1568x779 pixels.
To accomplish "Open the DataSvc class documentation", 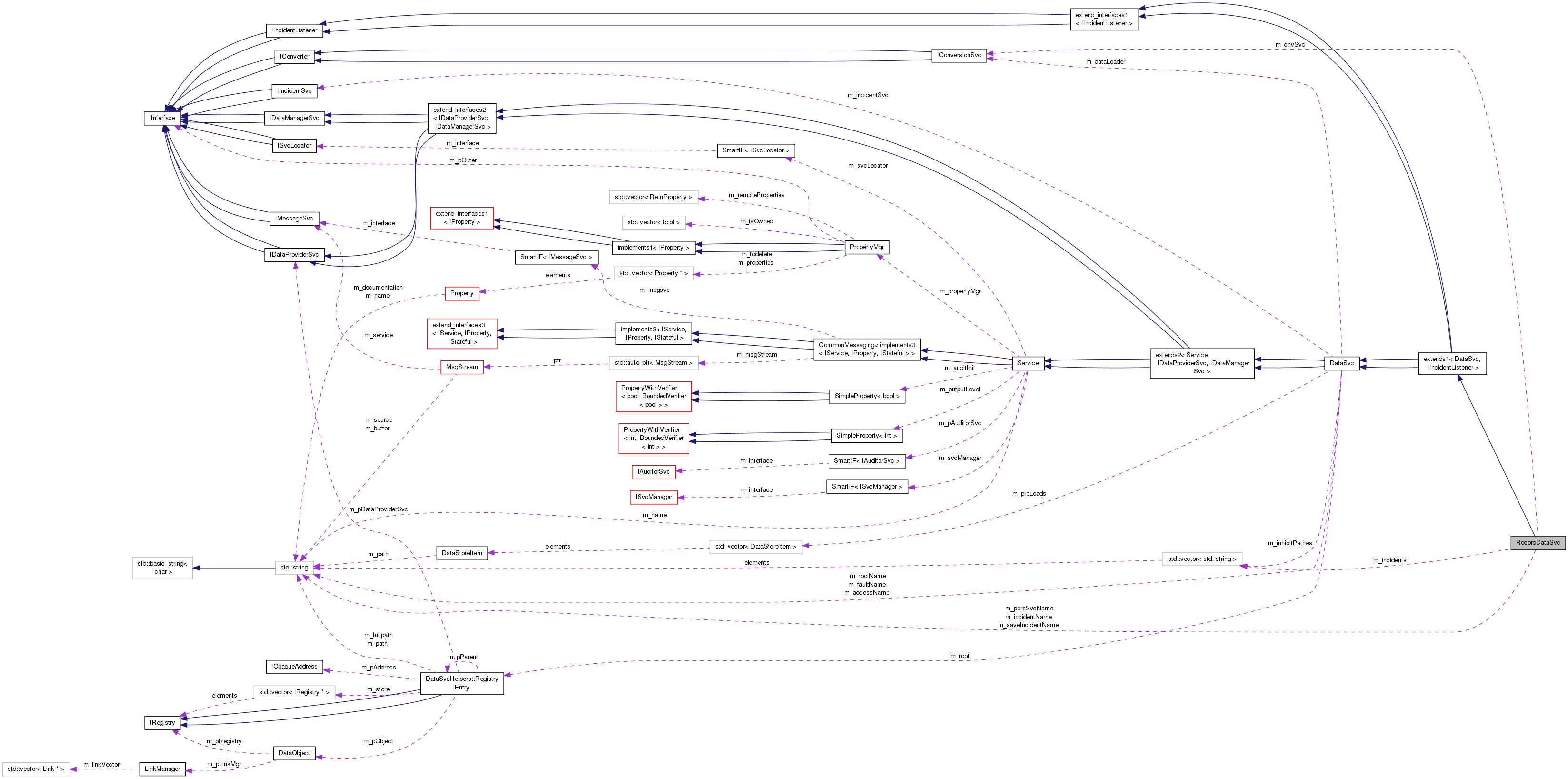I will (x=1342, y=363).
